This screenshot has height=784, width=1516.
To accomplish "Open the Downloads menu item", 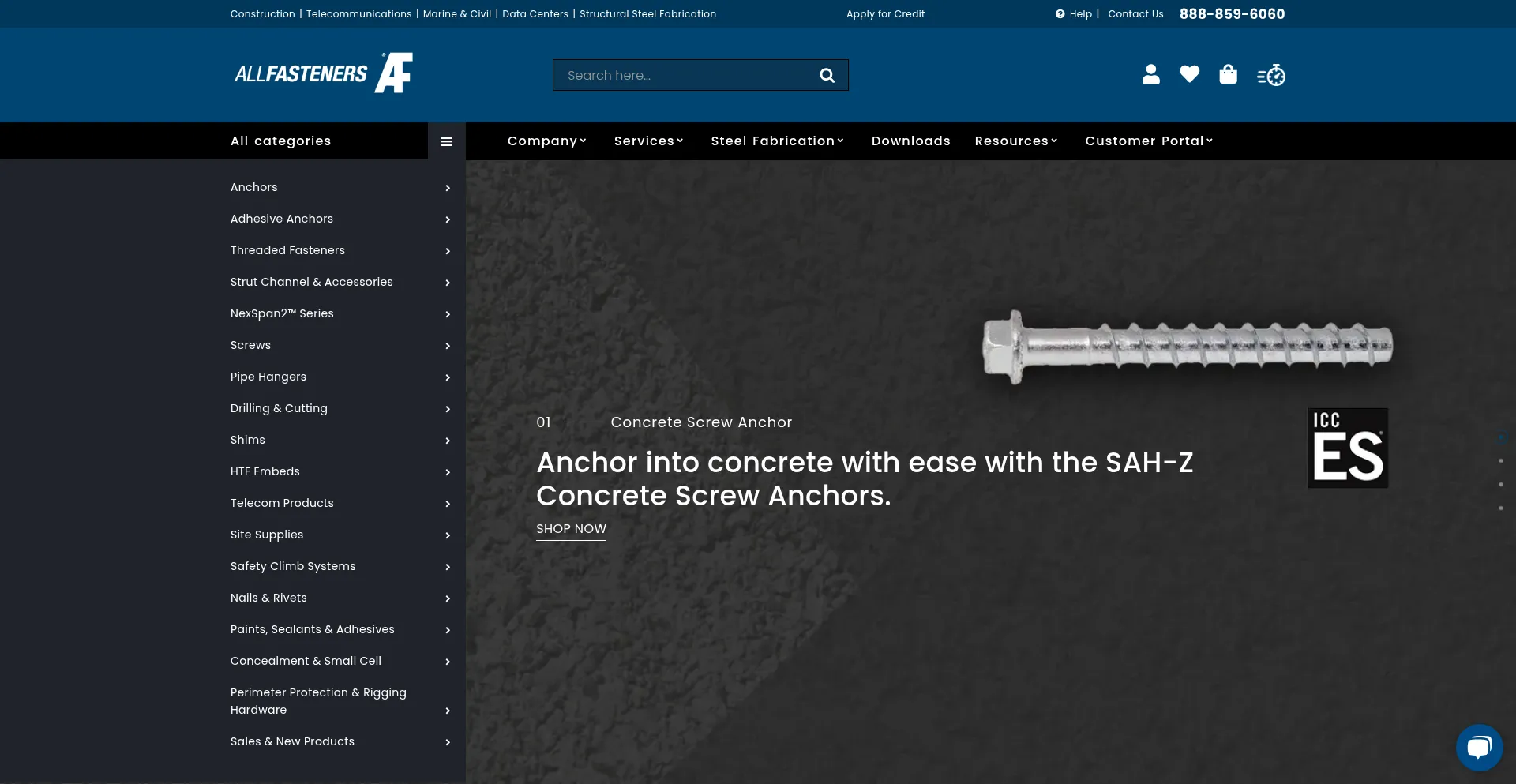I will (910, 141).
